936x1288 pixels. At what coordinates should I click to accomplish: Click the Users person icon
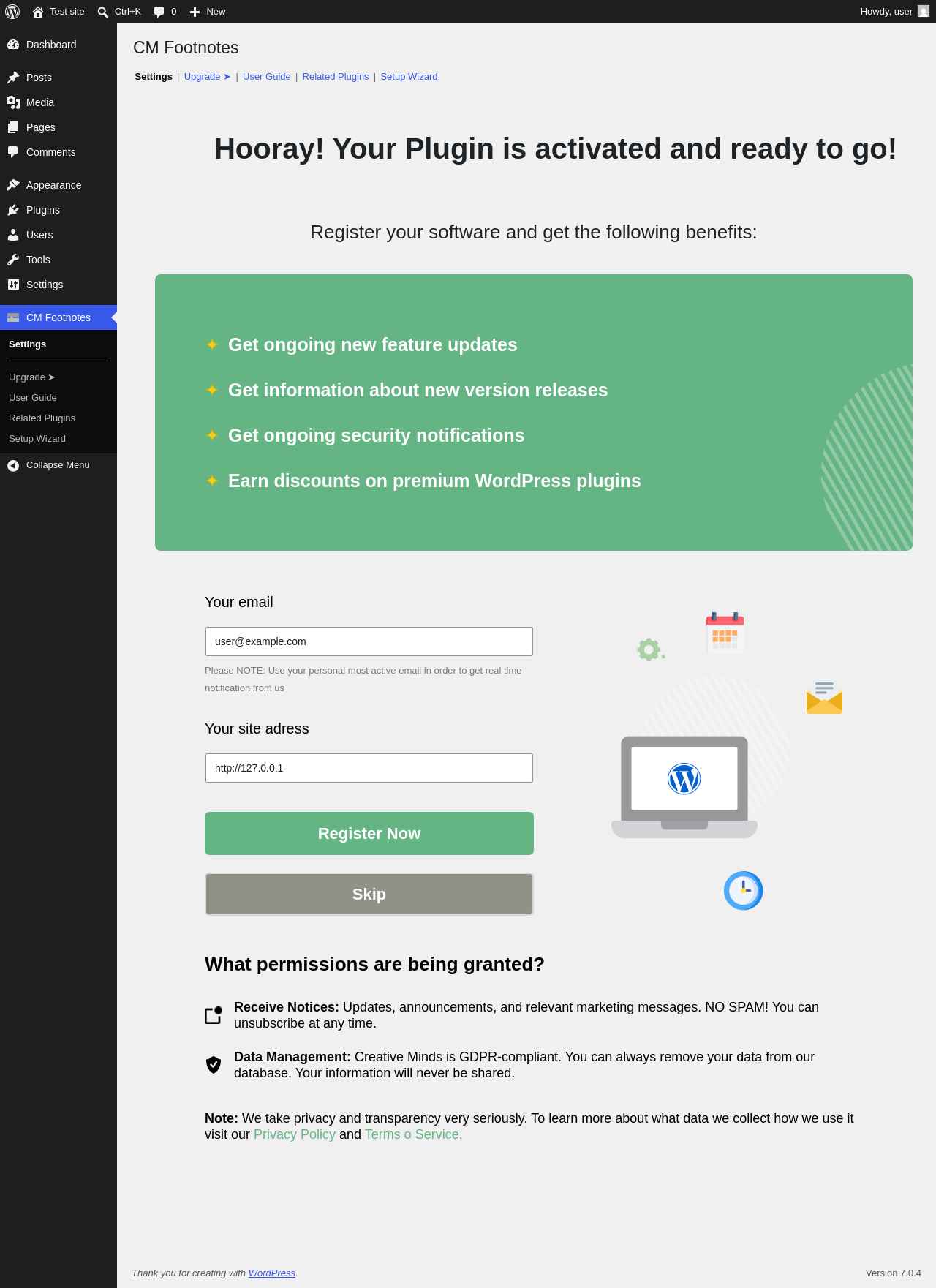[x=13, y=235]
